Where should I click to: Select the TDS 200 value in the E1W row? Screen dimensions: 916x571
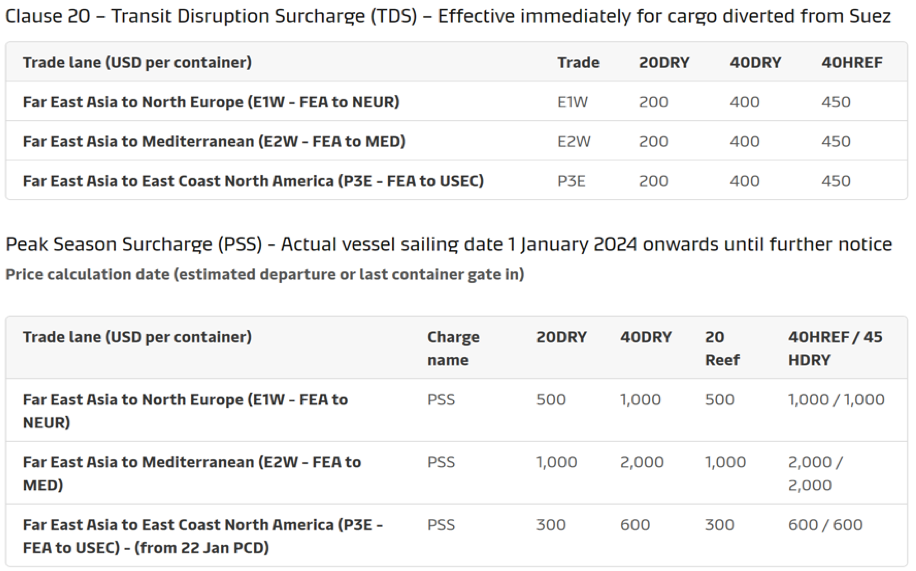(653, 102)
